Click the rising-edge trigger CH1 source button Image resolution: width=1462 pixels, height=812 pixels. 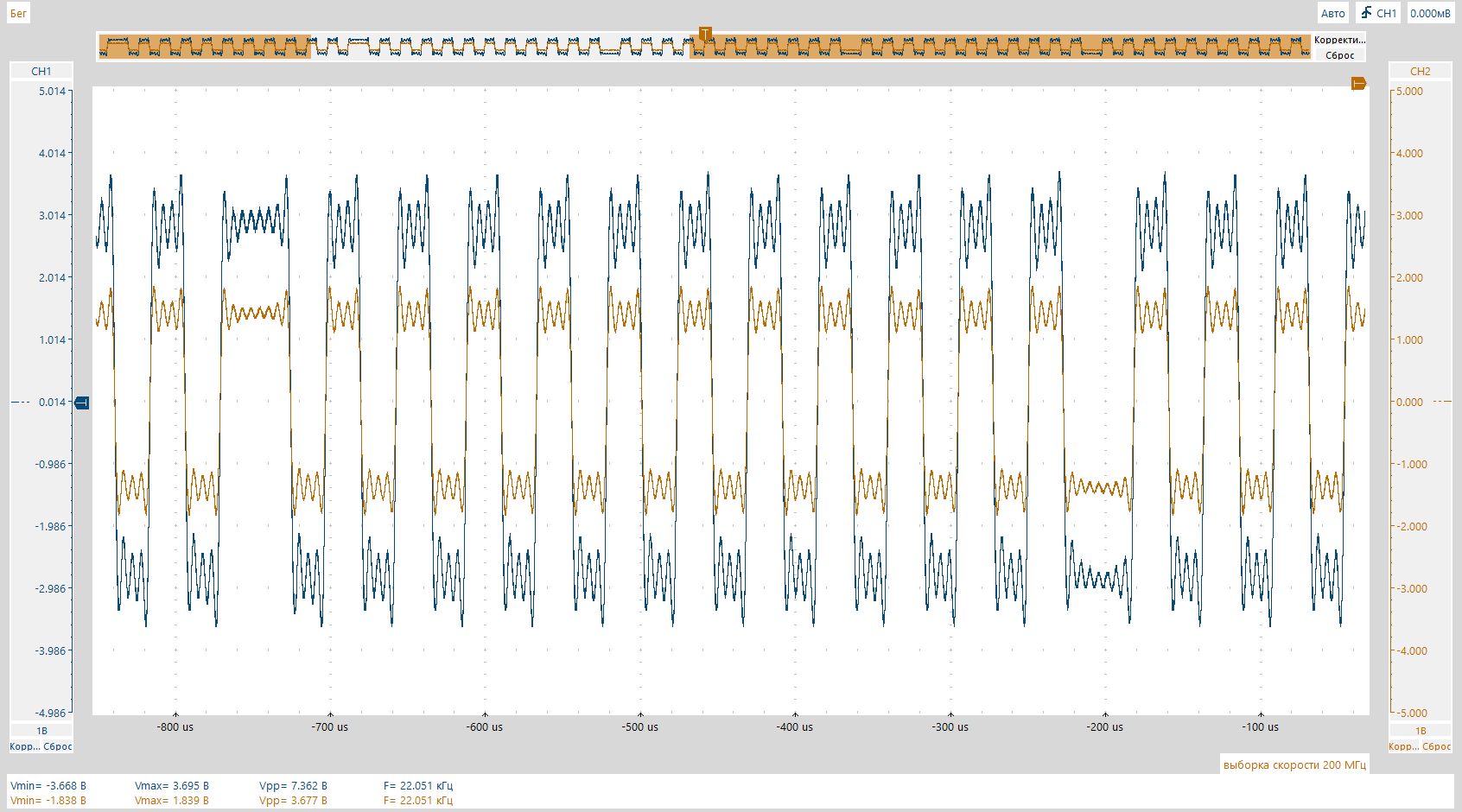coord(1378,13)
